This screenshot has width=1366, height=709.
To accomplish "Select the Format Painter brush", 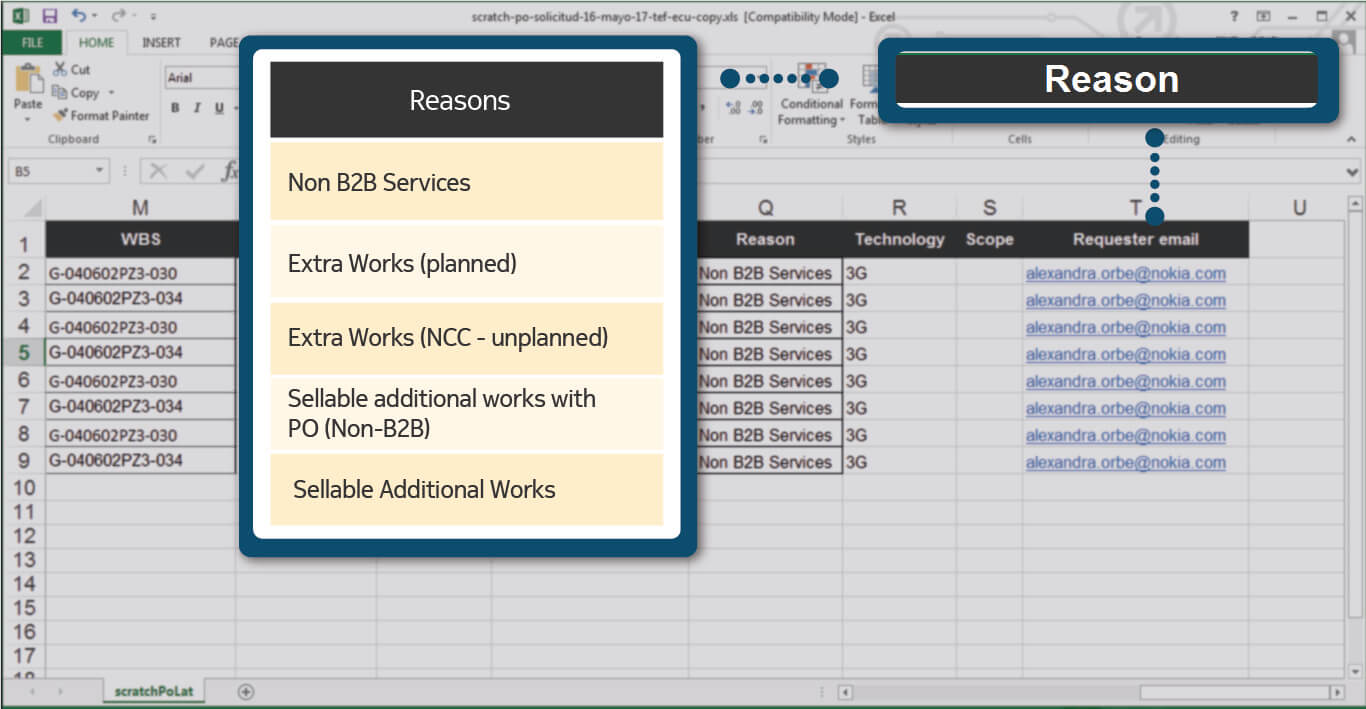I will (100, 115).
